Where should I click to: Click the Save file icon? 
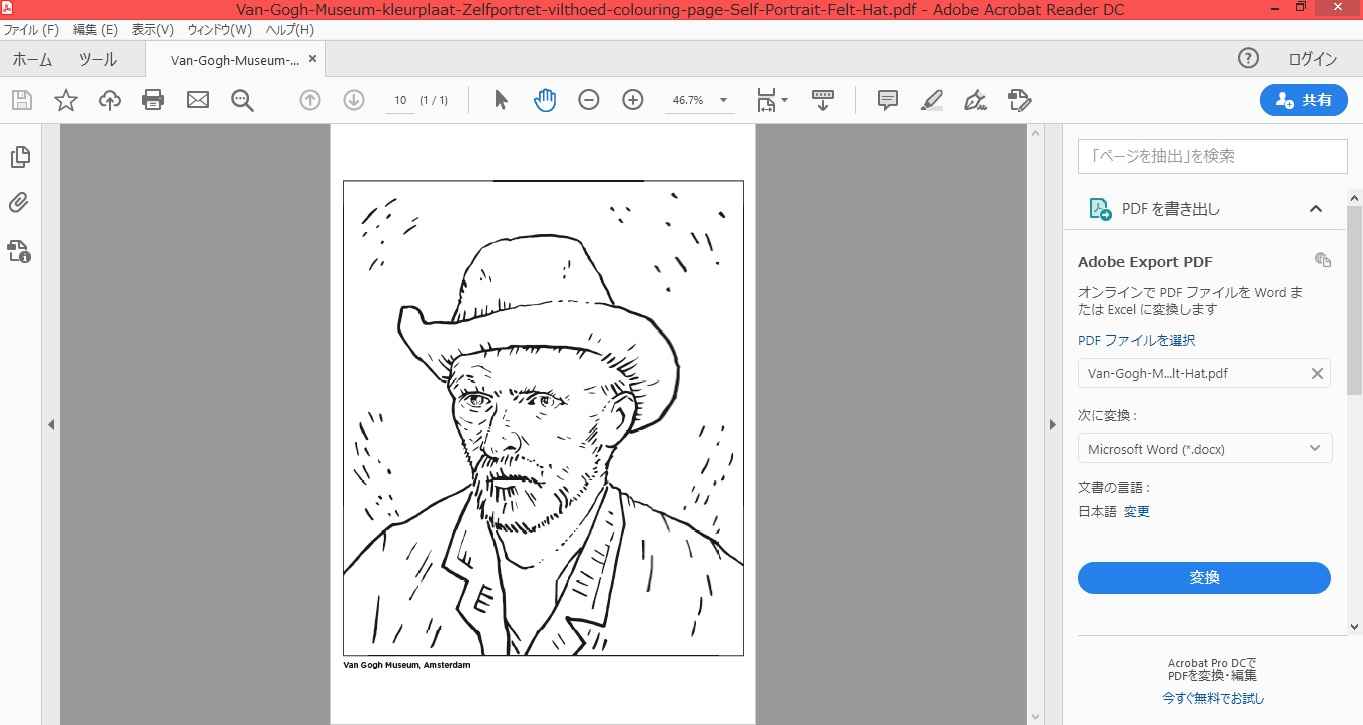pos(22,100)
